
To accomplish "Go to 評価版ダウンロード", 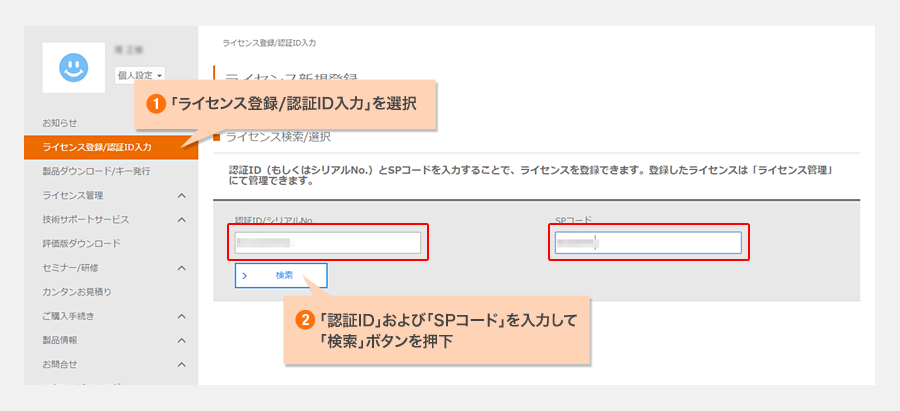I will click(81, 243).
